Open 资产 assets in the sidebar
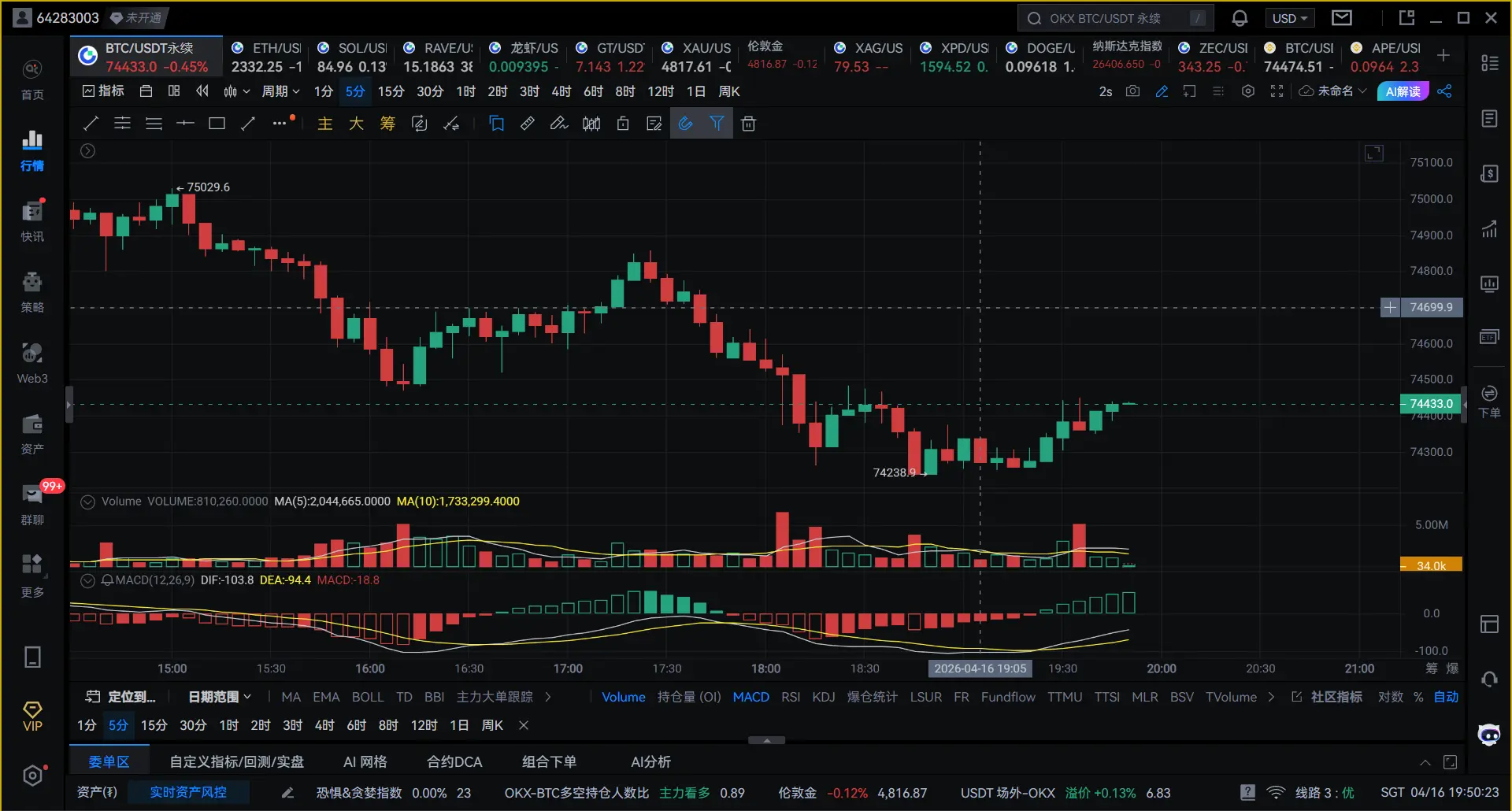 click(32, 435)
